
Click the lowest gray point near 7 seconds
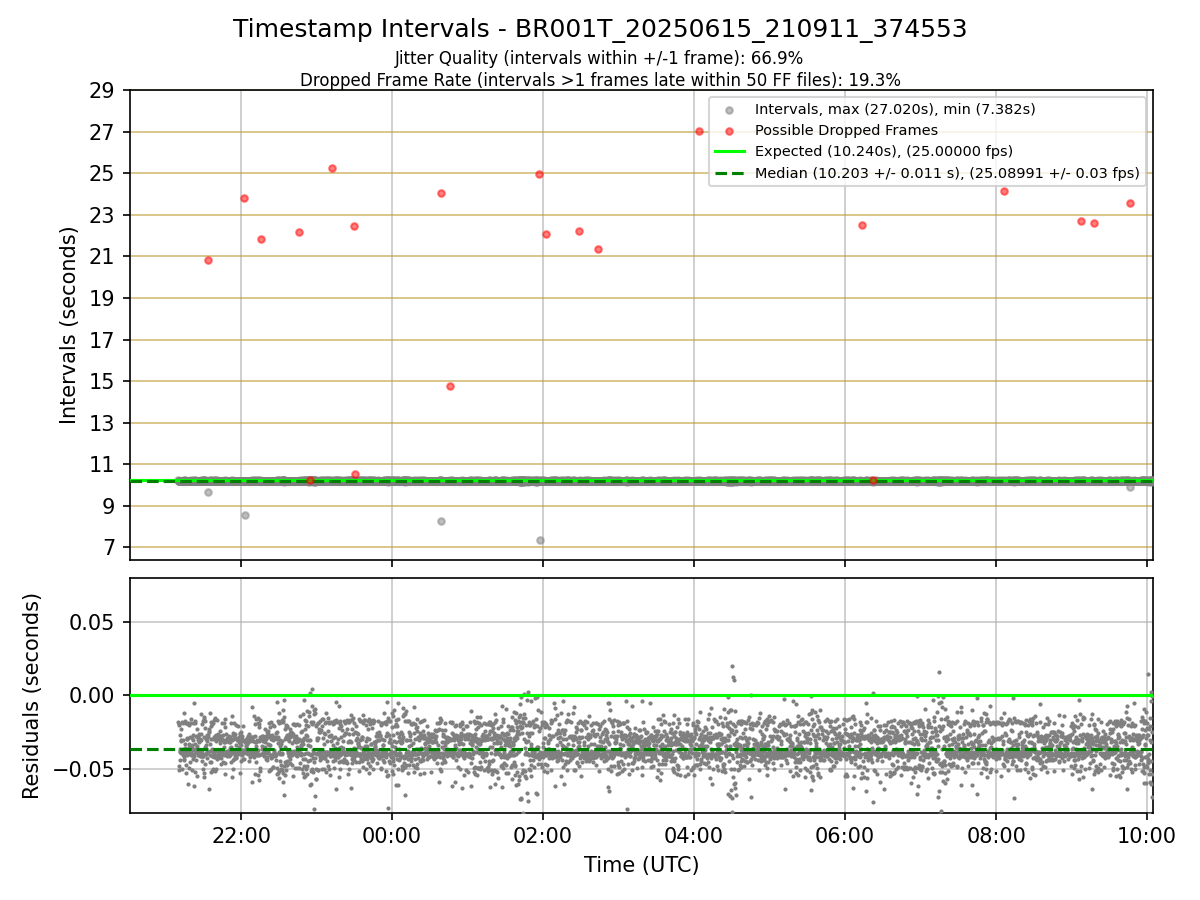point(540,540)
